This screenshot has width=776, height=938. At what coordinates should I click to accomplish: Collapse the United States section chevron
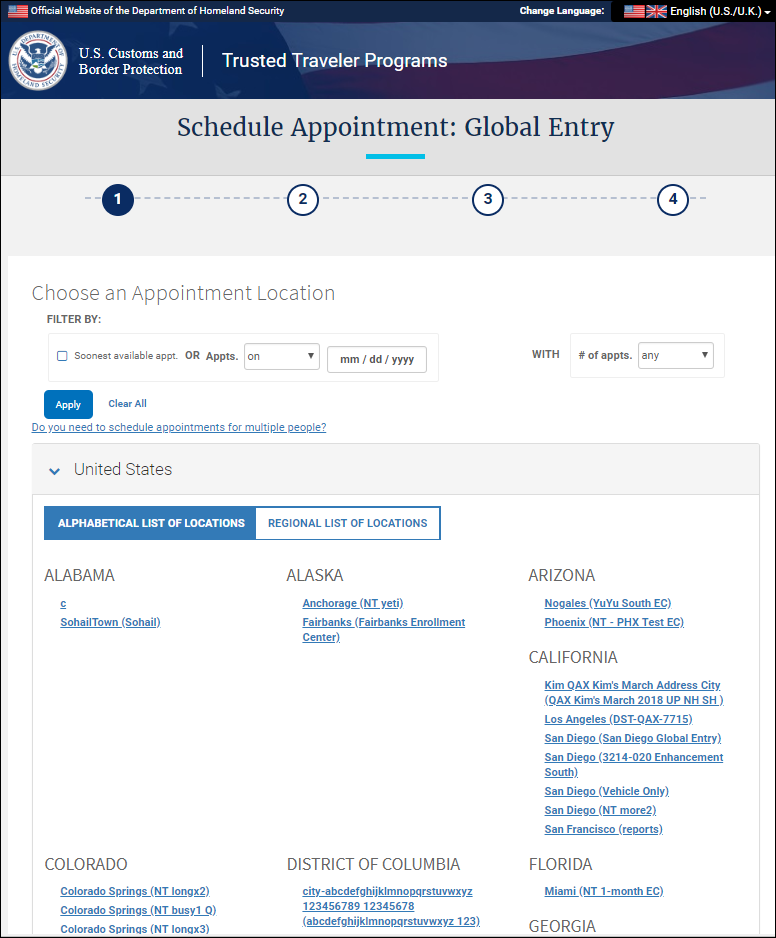pos(54,471)
